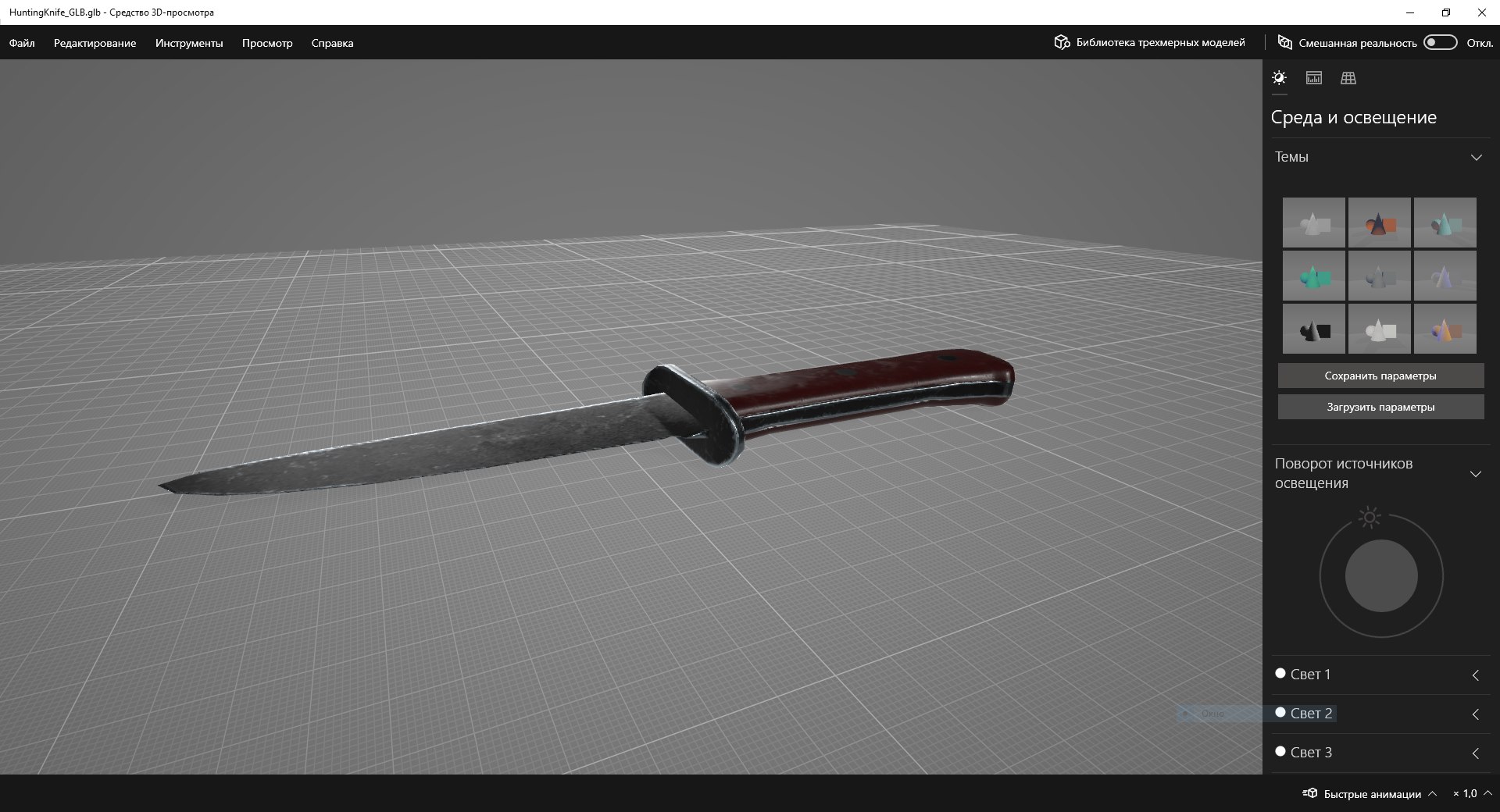Viewport: 1500px width, 812px height.
Task: Toggle the Свет 3 light dot
Action: [1280, 751]
